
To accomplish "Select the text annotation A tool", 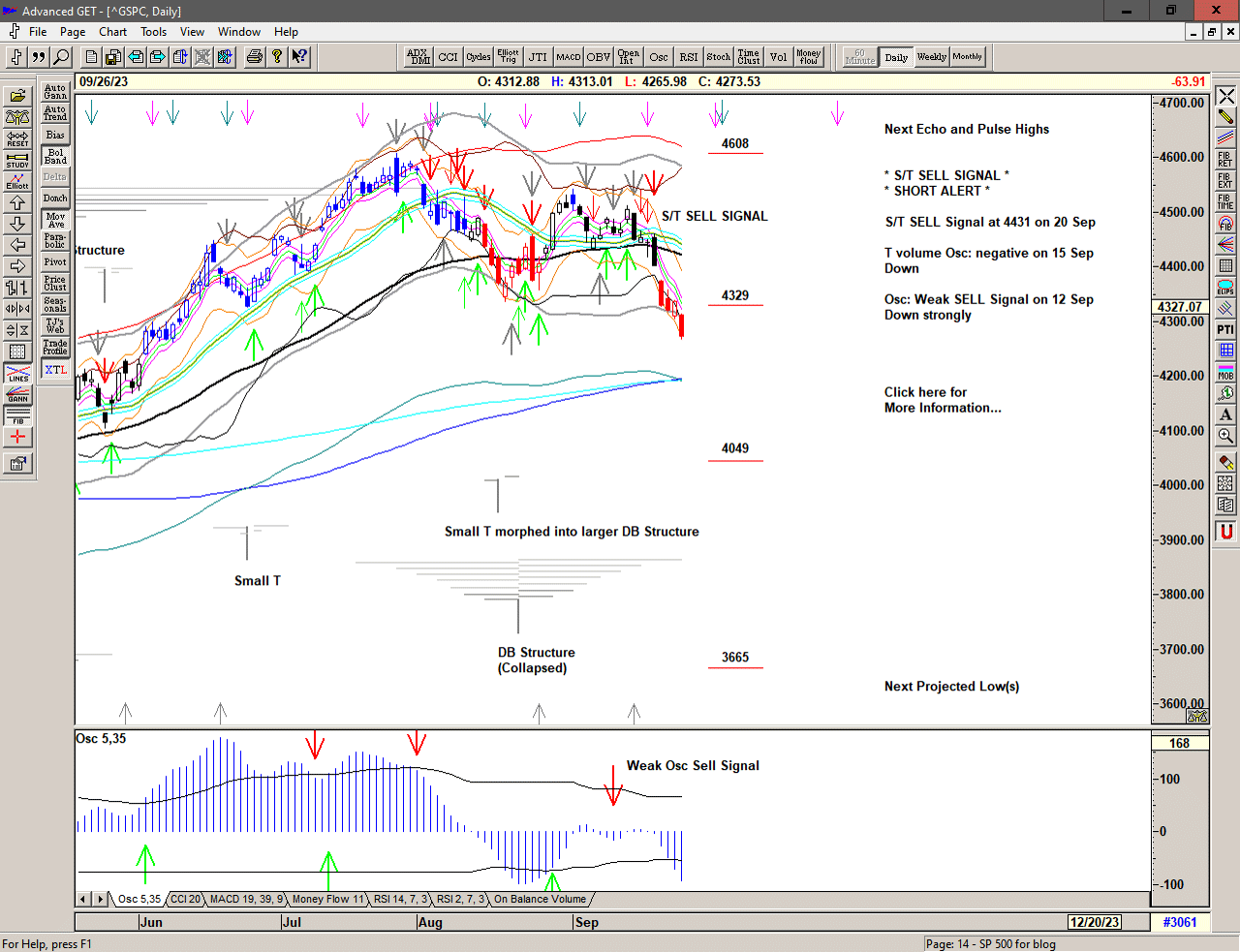I will (x=1225, y=415).
